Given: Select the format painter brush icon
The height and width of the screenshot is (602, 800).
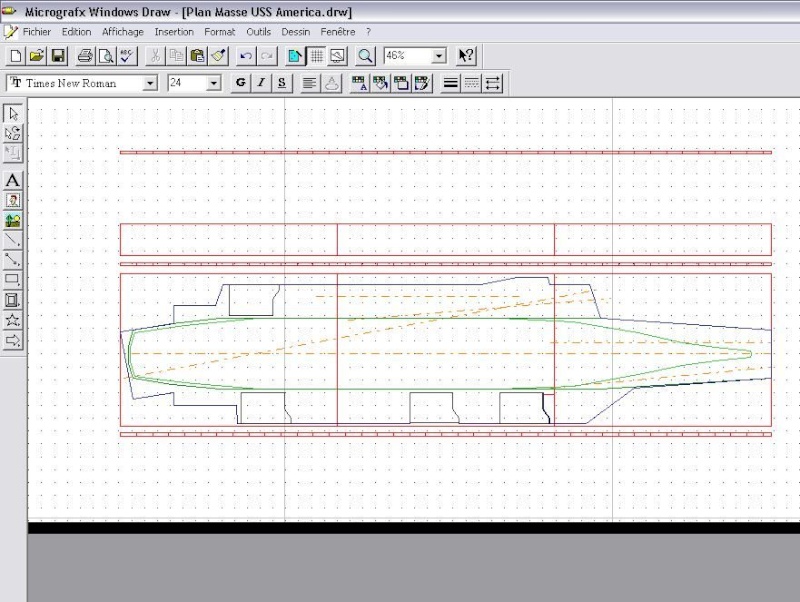Looking at the screenshot, I should (218, 56).
